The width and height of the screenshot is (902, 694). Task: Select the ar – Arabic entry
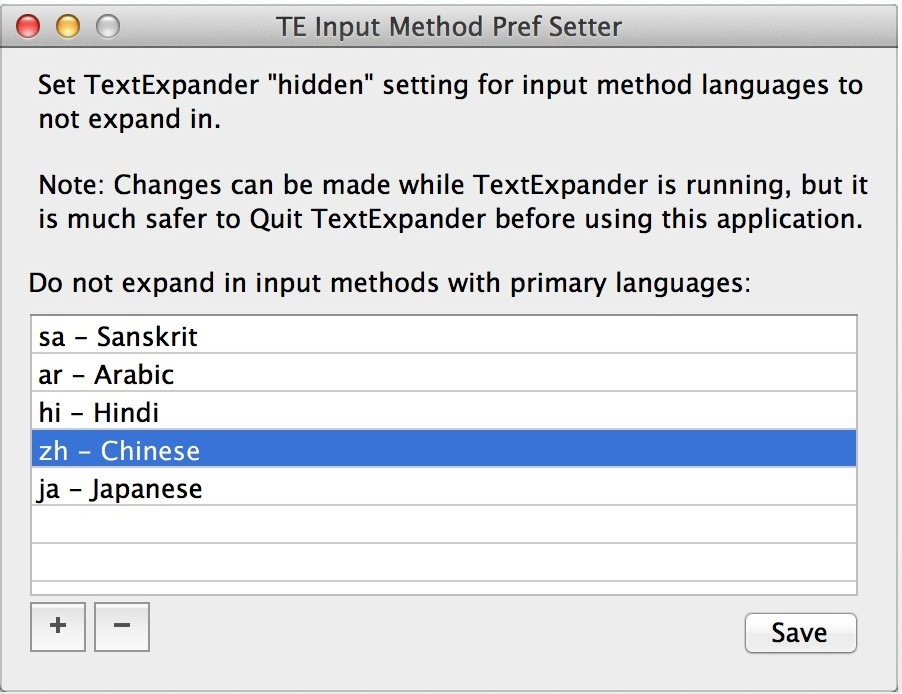click(x=444, y=373)
